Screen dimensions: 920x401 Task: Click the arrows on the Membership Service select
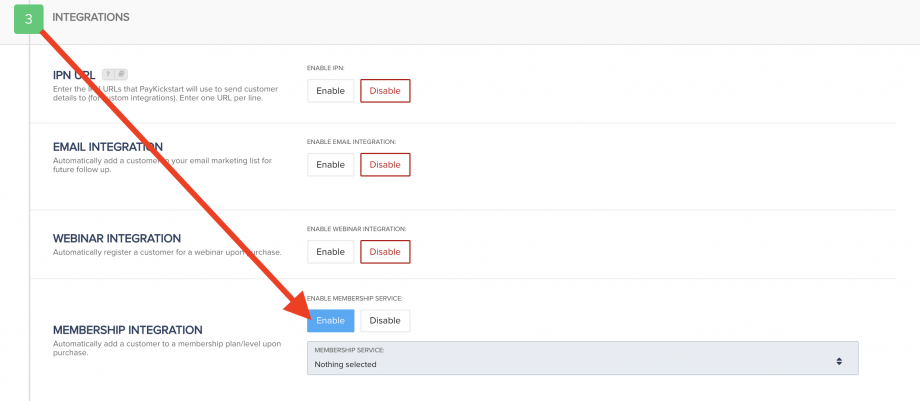tap(840, 361)
